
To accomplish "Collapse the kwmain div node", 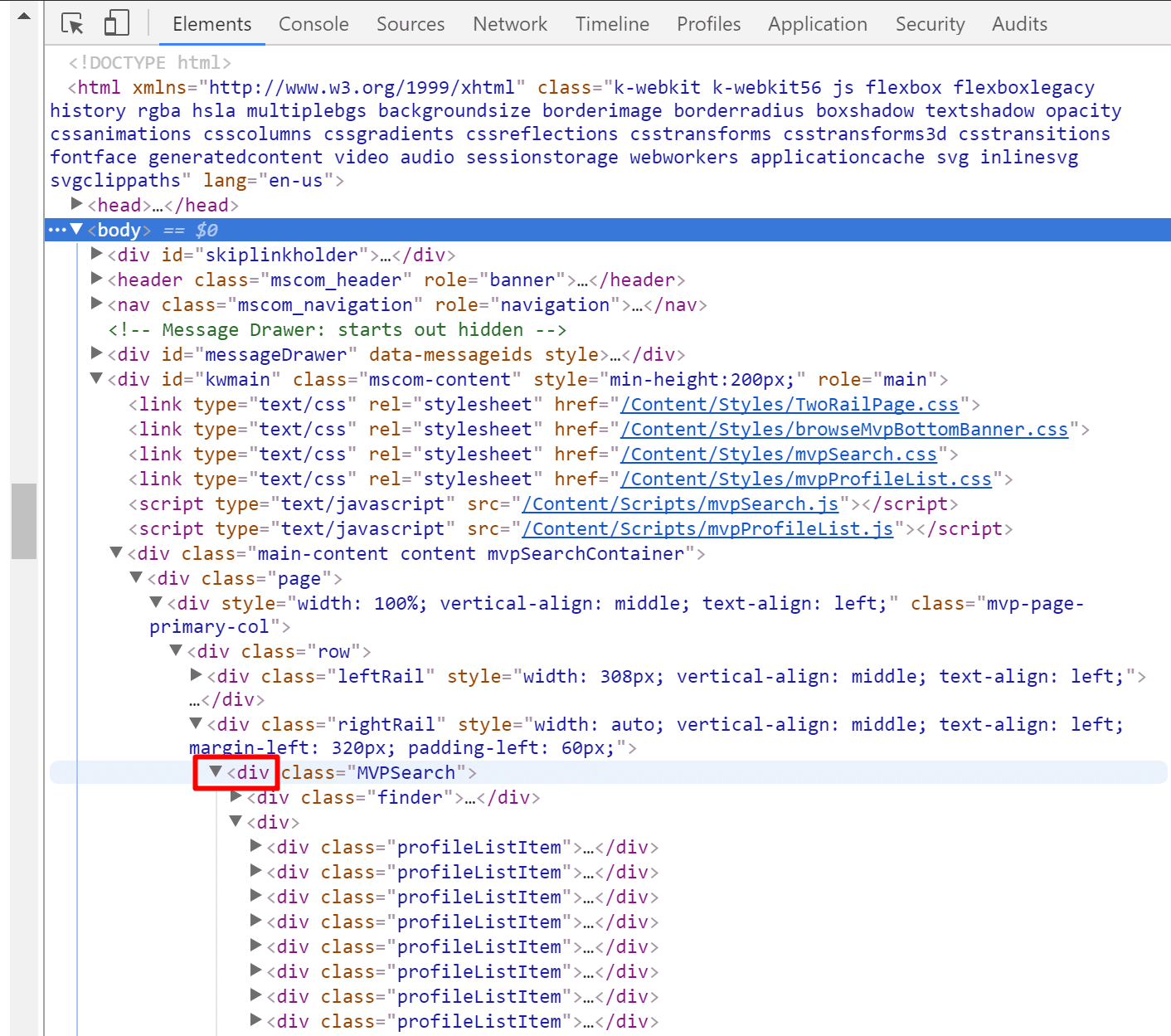I will tap(97, 378).
